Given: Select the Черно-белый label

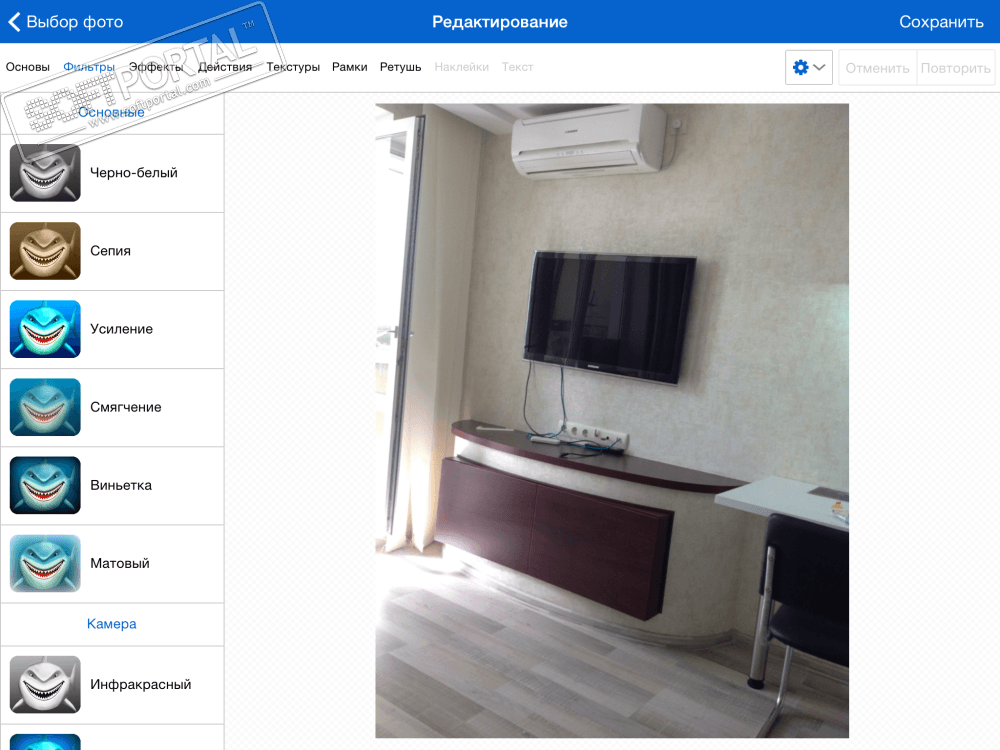Looking at the screenshot, I should pyautogui.click(x=134, y=173).
